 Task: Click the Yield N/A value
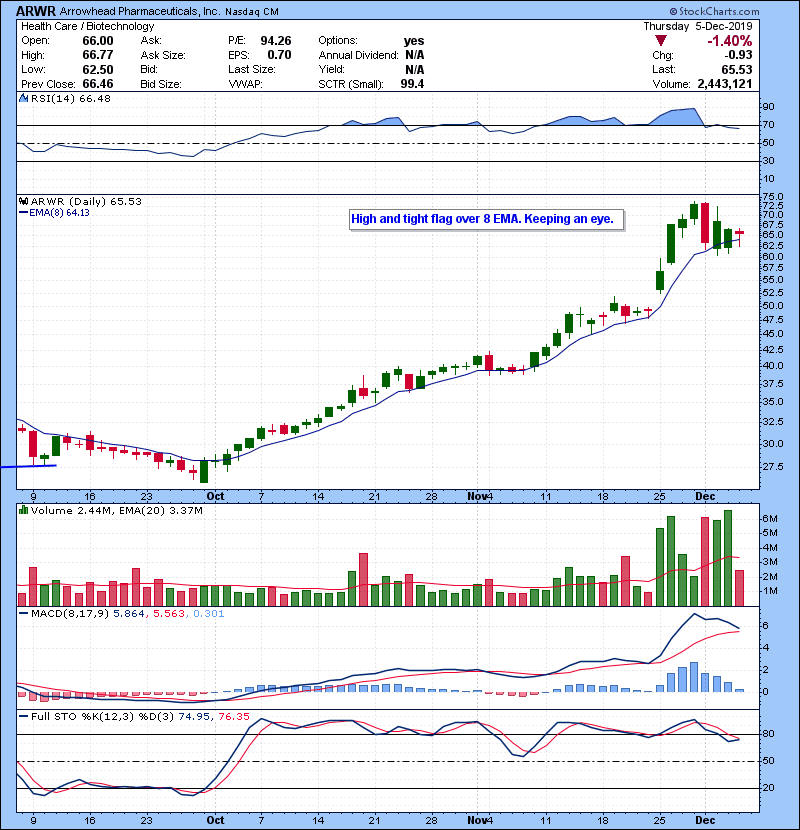pos(415,69)
